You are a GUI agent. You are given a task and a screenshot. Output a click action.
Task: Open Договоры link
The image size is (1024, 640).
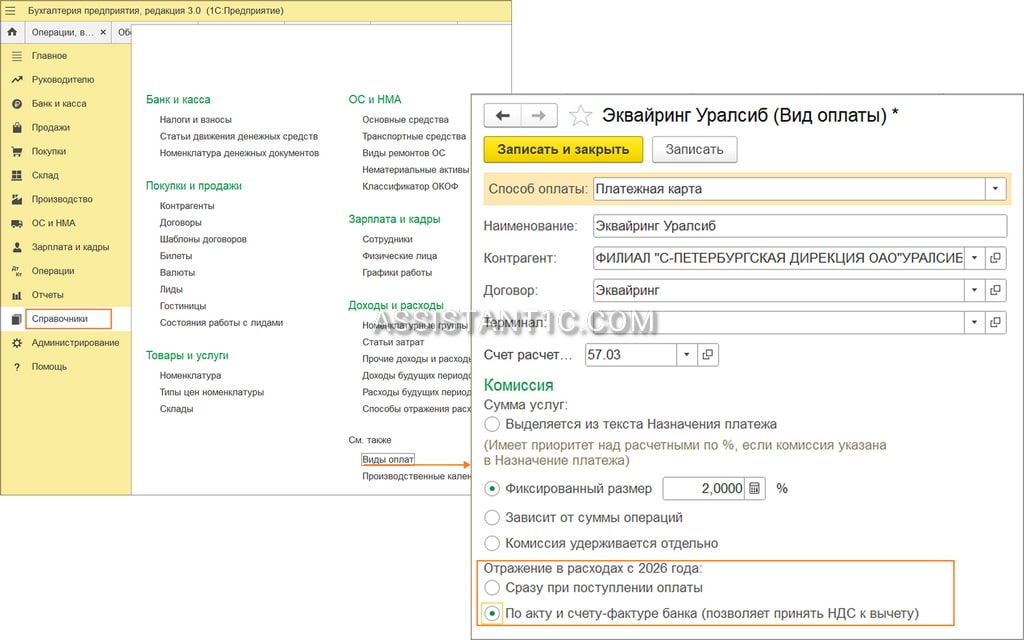(180, 223)
